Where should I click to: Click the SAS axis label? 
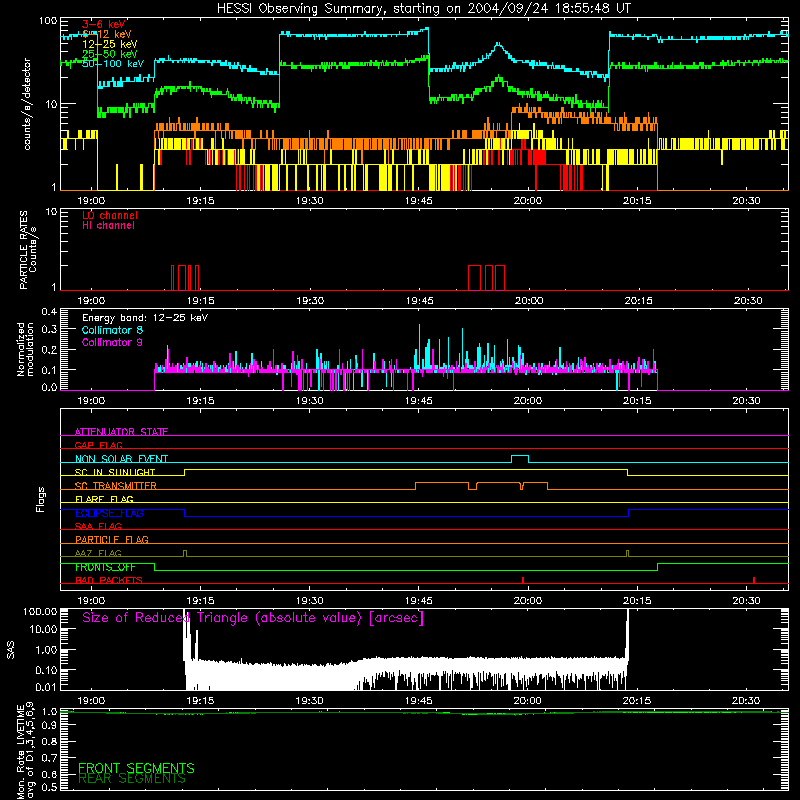point(10,650)
